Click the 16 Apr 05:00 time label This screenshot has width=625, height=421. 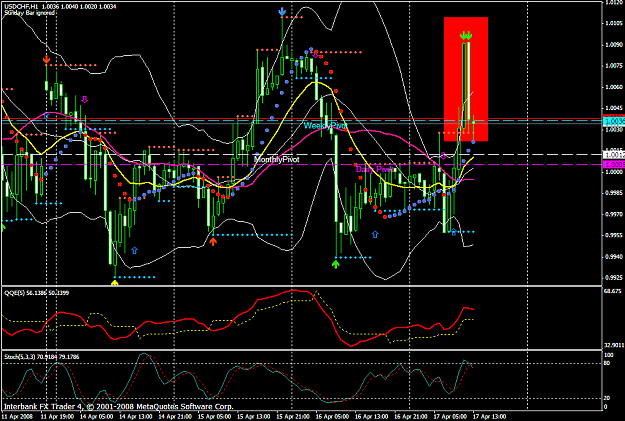click(332, 416)
